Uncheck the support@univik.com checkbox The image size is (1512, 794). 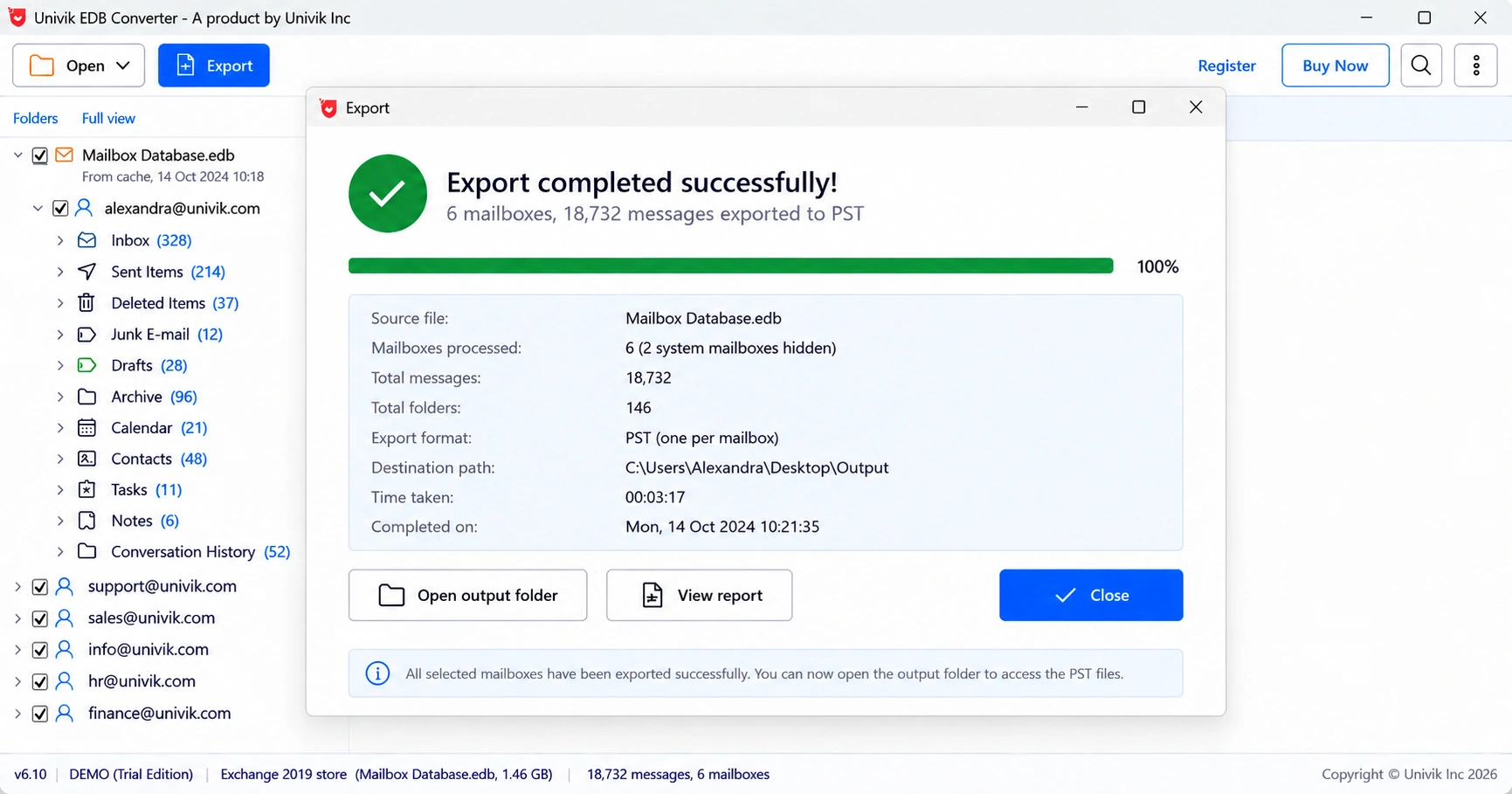click(x=40, y=587)
